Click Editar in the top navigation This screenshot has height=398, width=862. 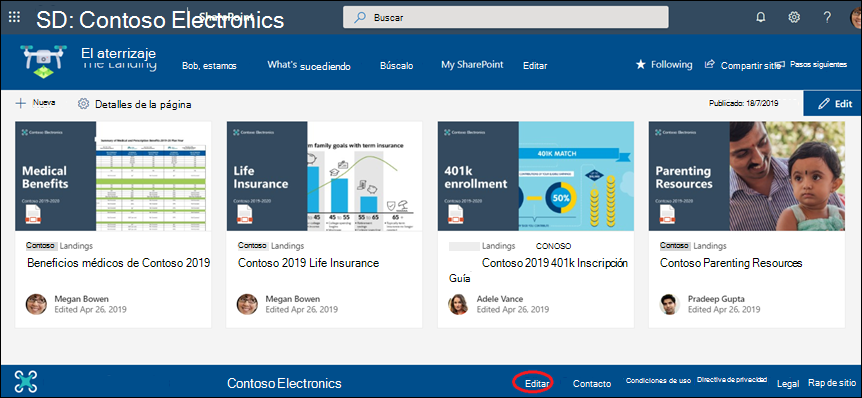pos(535,65)
